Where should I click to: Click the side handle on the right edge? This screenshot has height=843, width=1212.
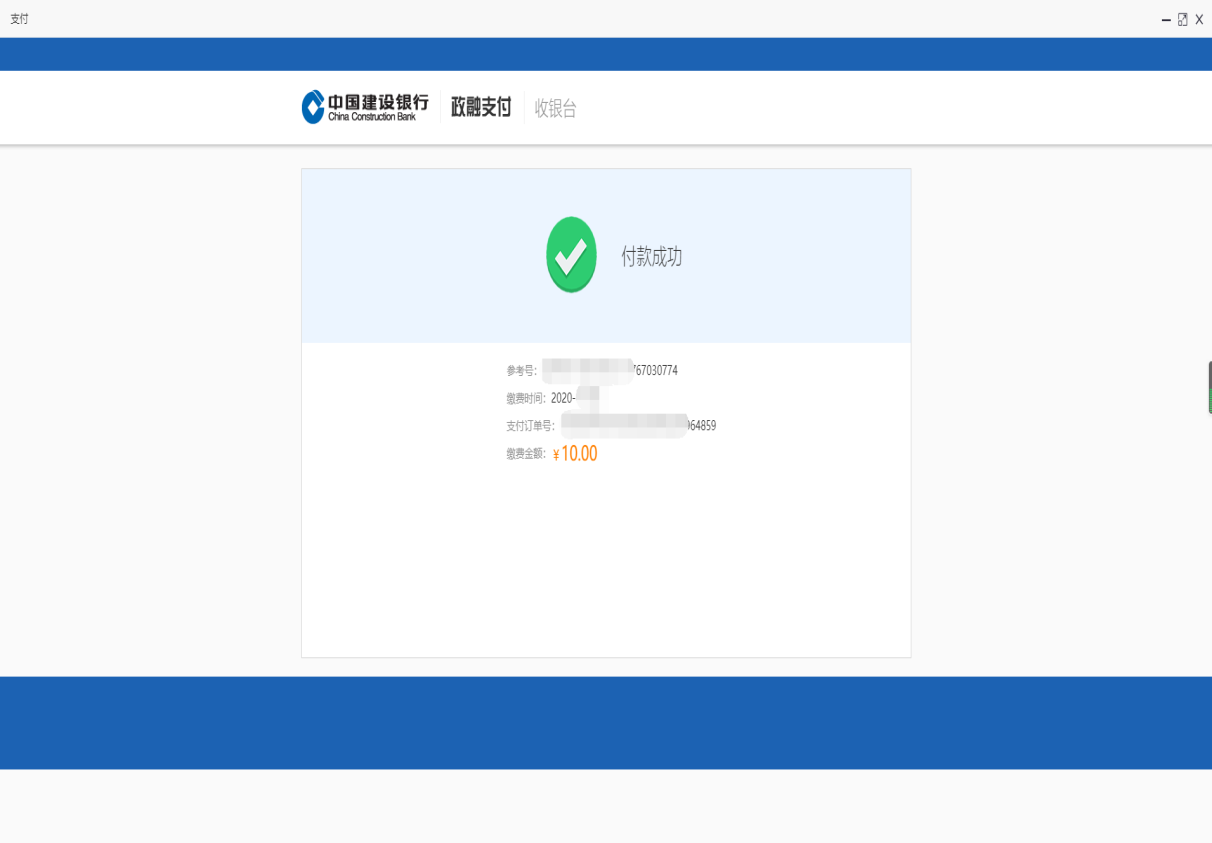pyautogui.click(x=1209, y=388)
